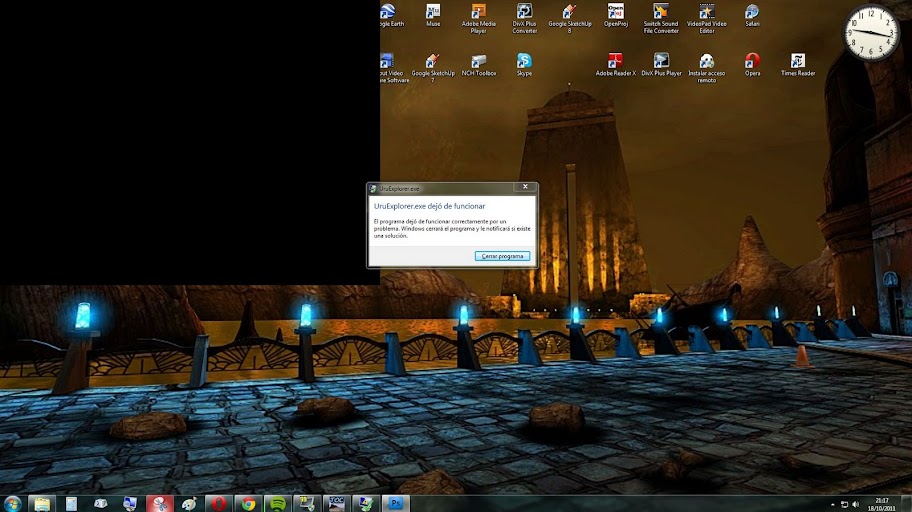Open the Google Earth desktop shortcut
Image resolution: width=912 pixels, height=512 pixels.
[391, 15]
